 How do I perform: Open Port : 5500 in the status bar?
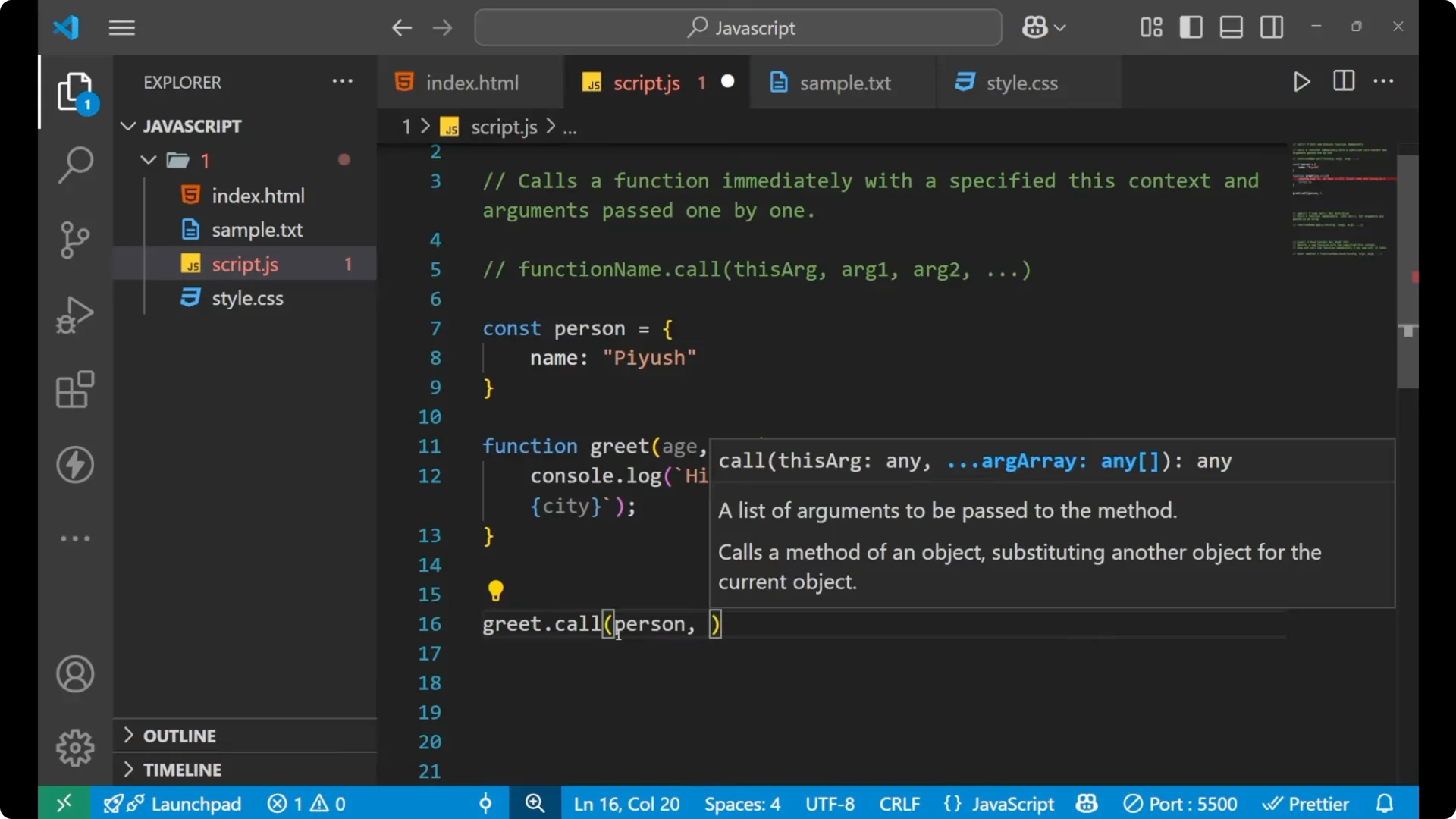coord(1181,803)
